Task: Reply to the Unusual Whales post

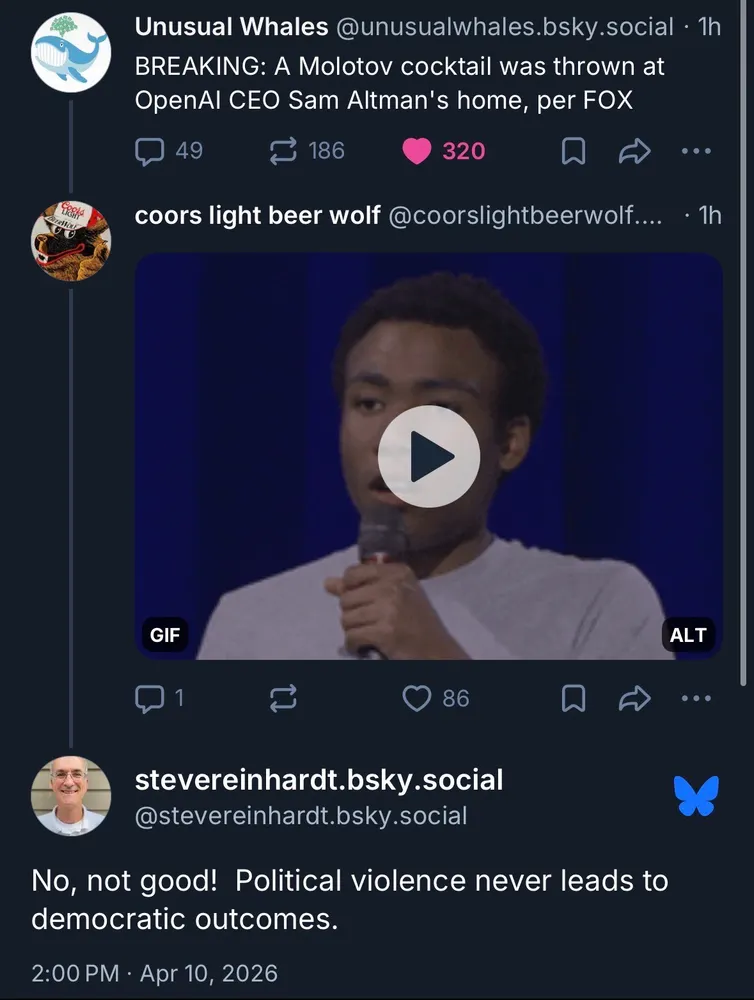Action: (x=151, y=151)
